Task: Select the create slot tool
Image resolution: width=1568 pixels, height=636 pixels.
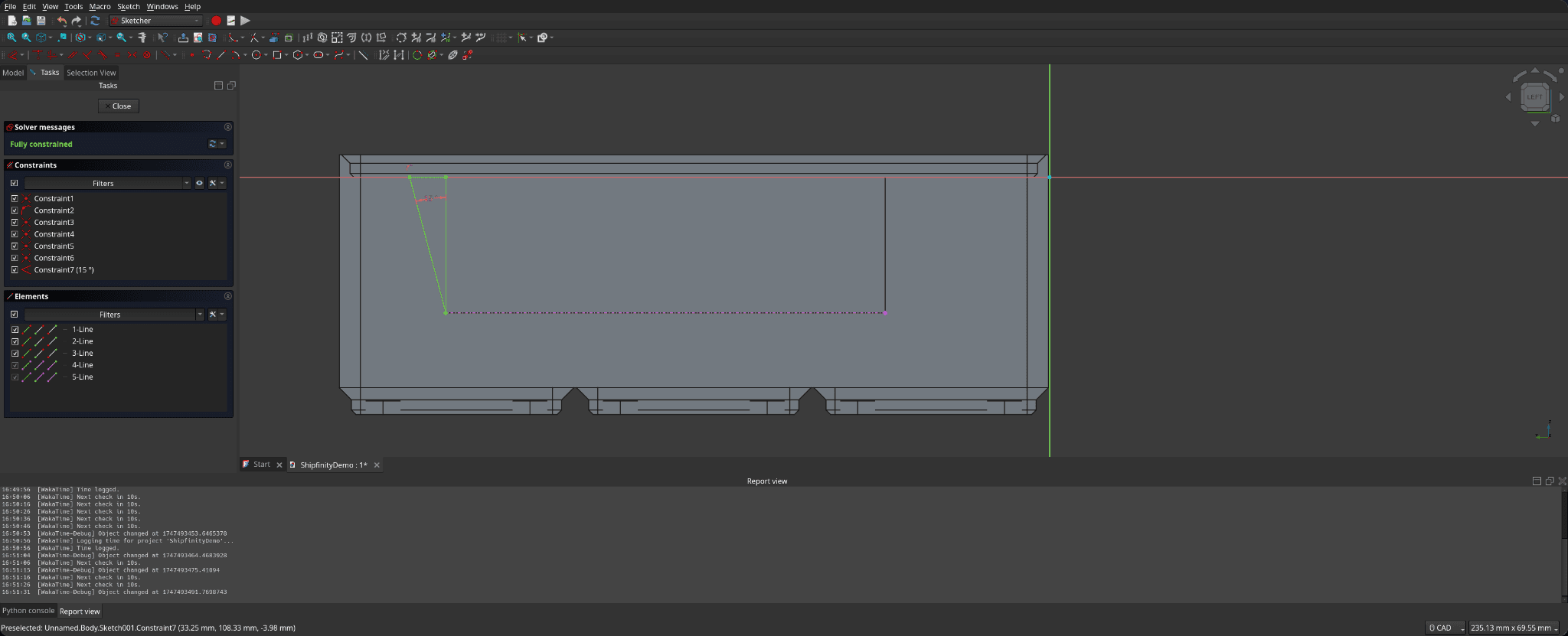Action: 318,55
